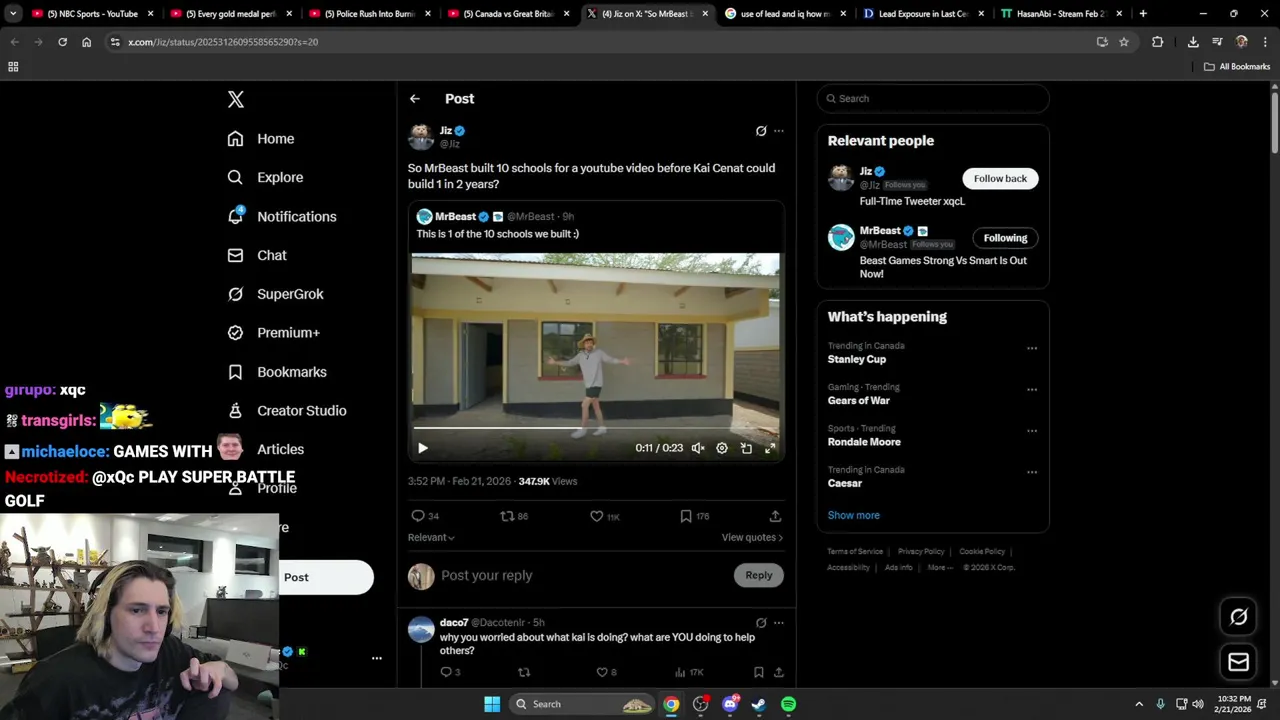Image resolution: width=1280 pixels, height=720 pixels.
Task: Open Windows Start menu
Action: (x=492, y=704)
